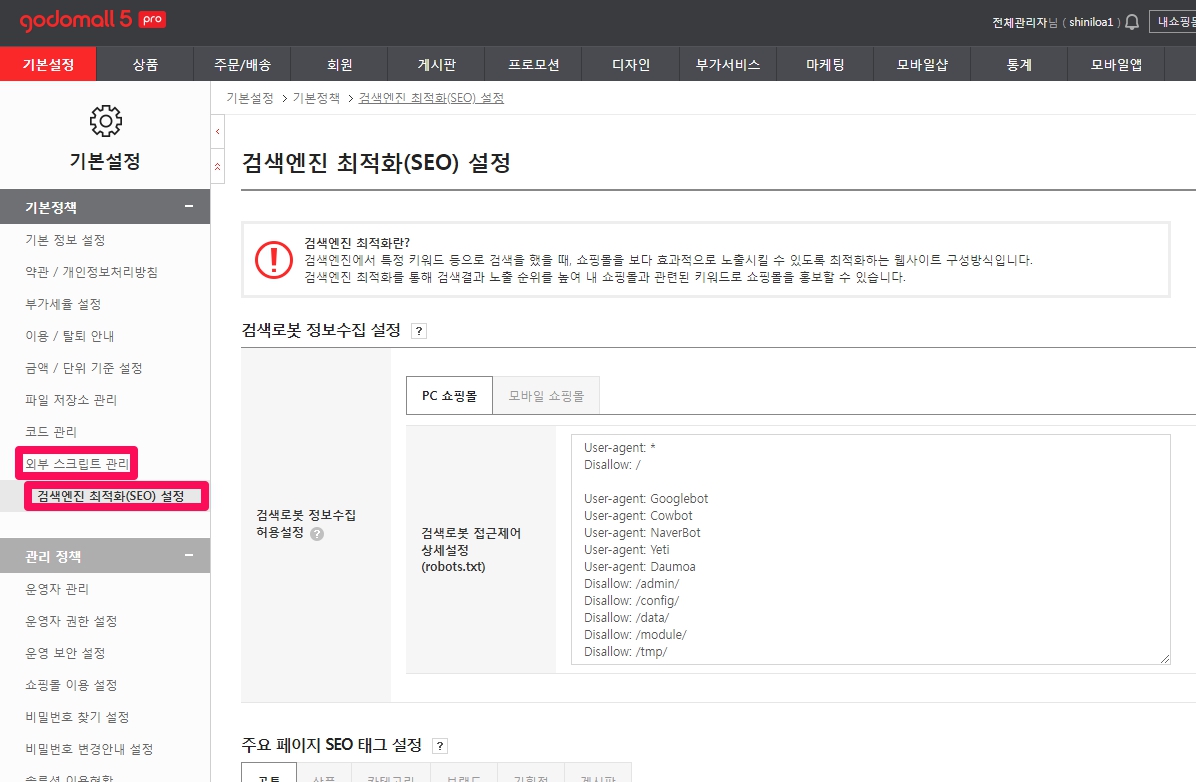Viewport: 1196px width, 782px height.
Task: Open the 상품 menu
Action: (x=145, y=65)
